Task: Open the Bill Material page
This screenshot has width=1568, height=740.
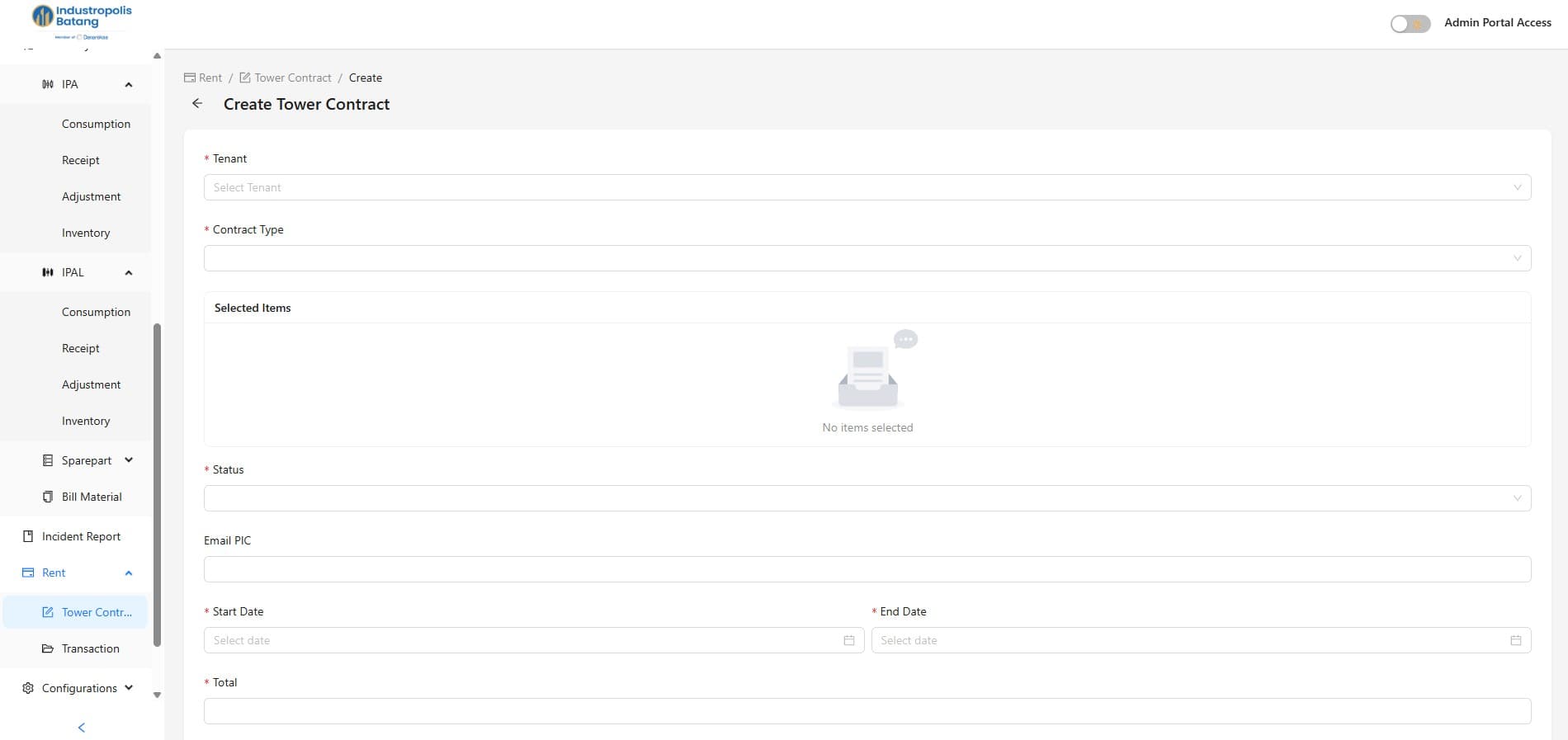Action: point(92,497)
